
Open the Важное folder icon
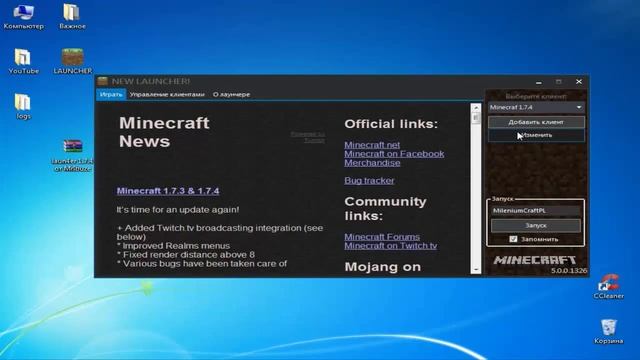(72, 17)
